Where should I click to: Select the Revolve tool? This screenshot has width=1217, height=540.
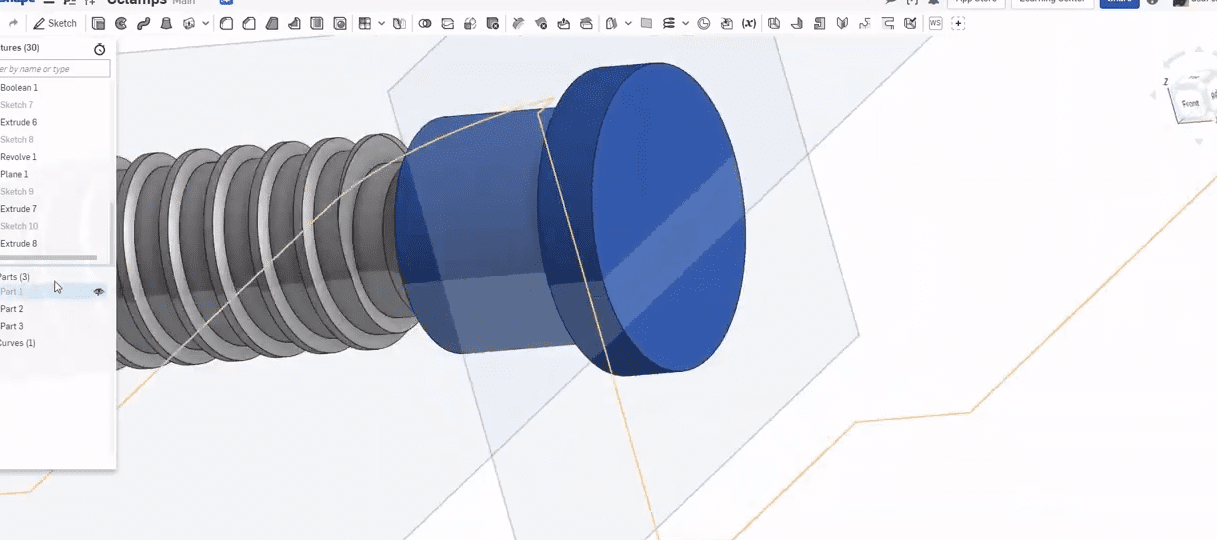121,23
